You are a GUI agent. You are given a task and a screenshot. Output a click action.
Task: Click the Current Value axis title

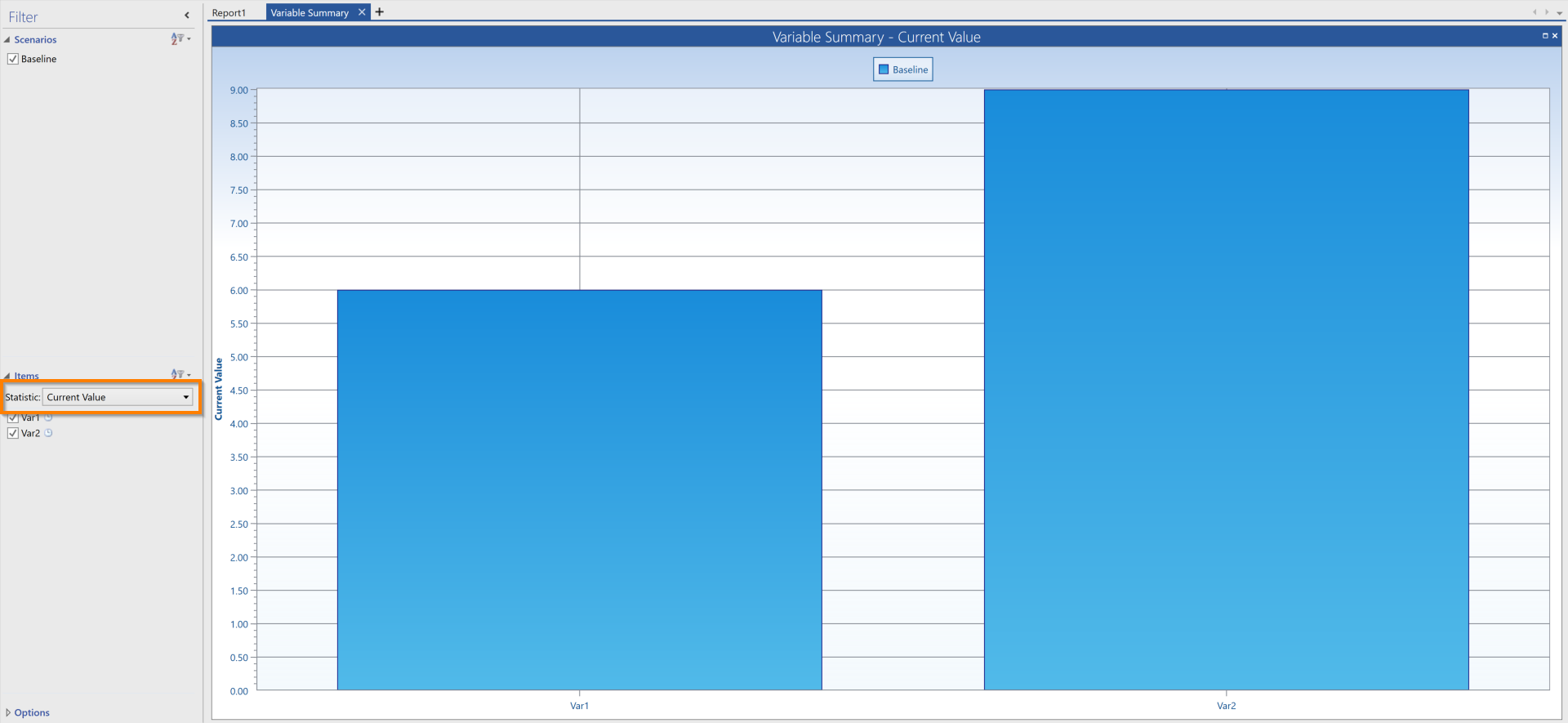219,390
